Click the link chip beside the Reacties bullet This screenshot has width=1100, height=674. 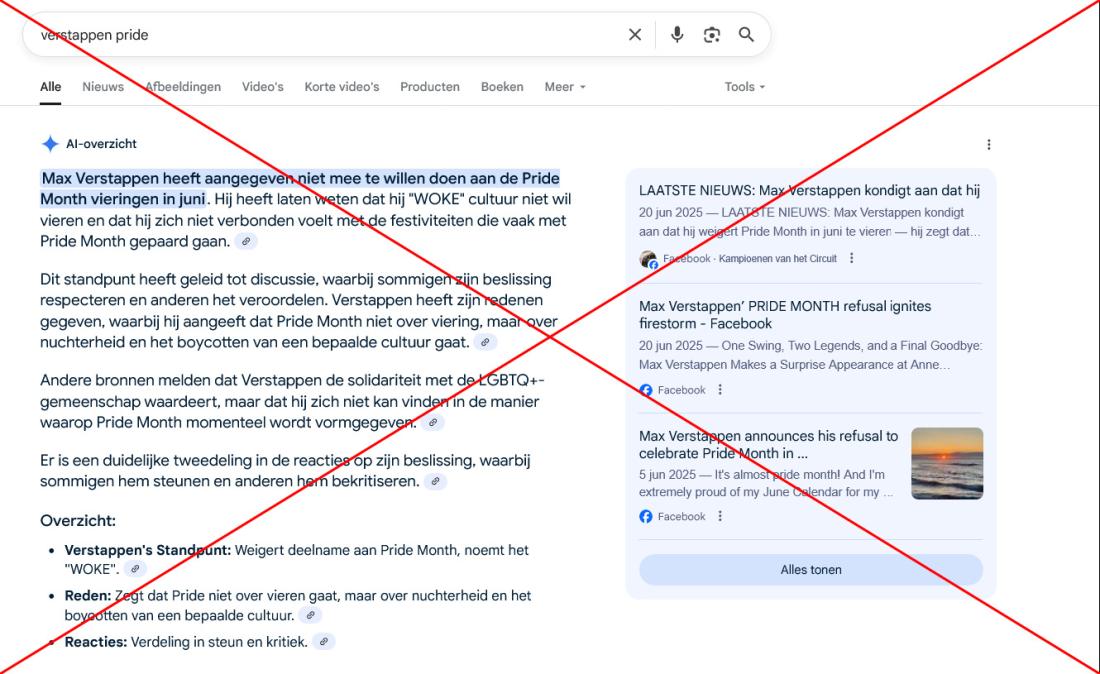[x=323, y=641]
